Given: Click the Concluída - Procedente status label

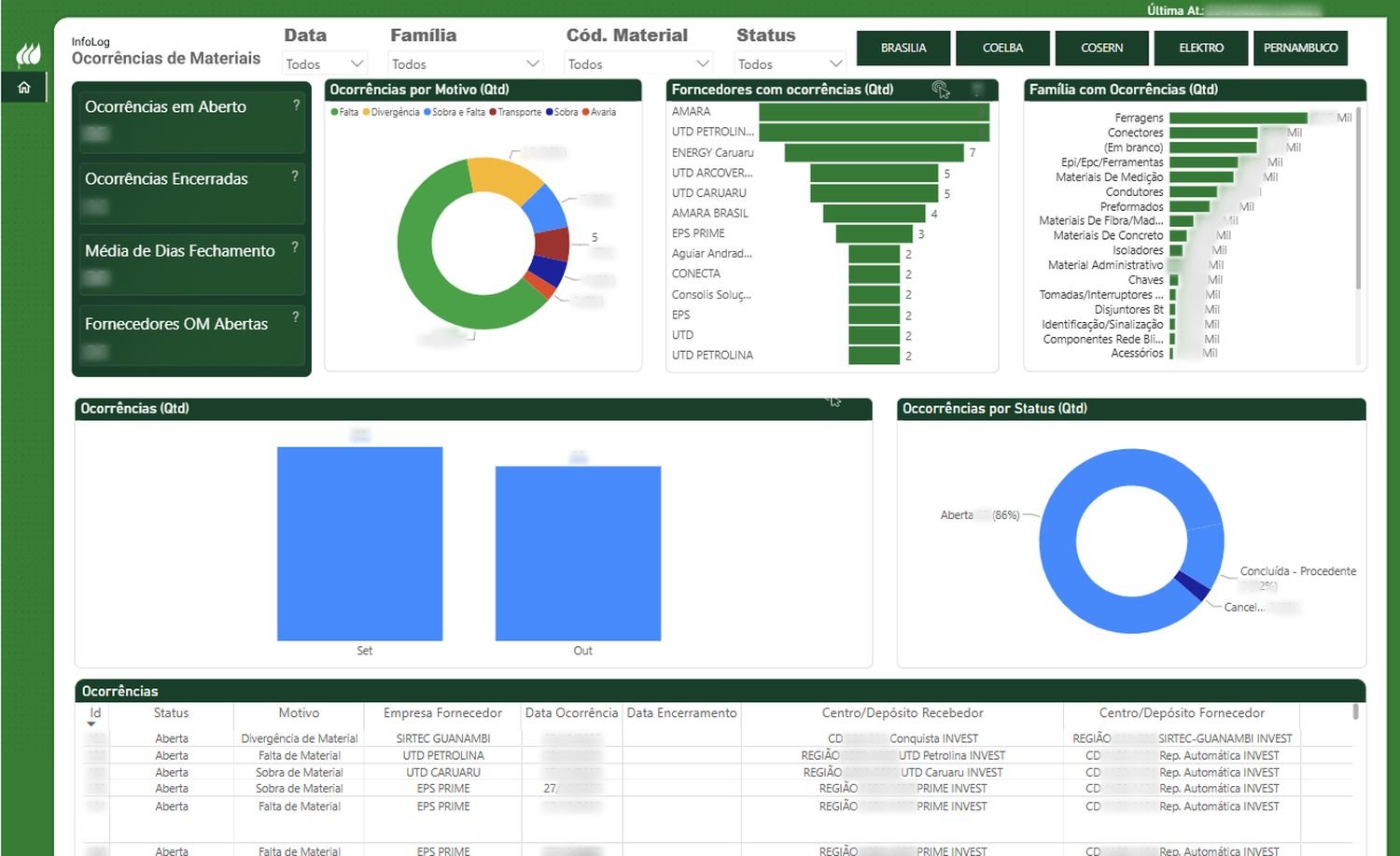Looking at the screenshot, I should pyautogui.click(x=1298, y=571).
